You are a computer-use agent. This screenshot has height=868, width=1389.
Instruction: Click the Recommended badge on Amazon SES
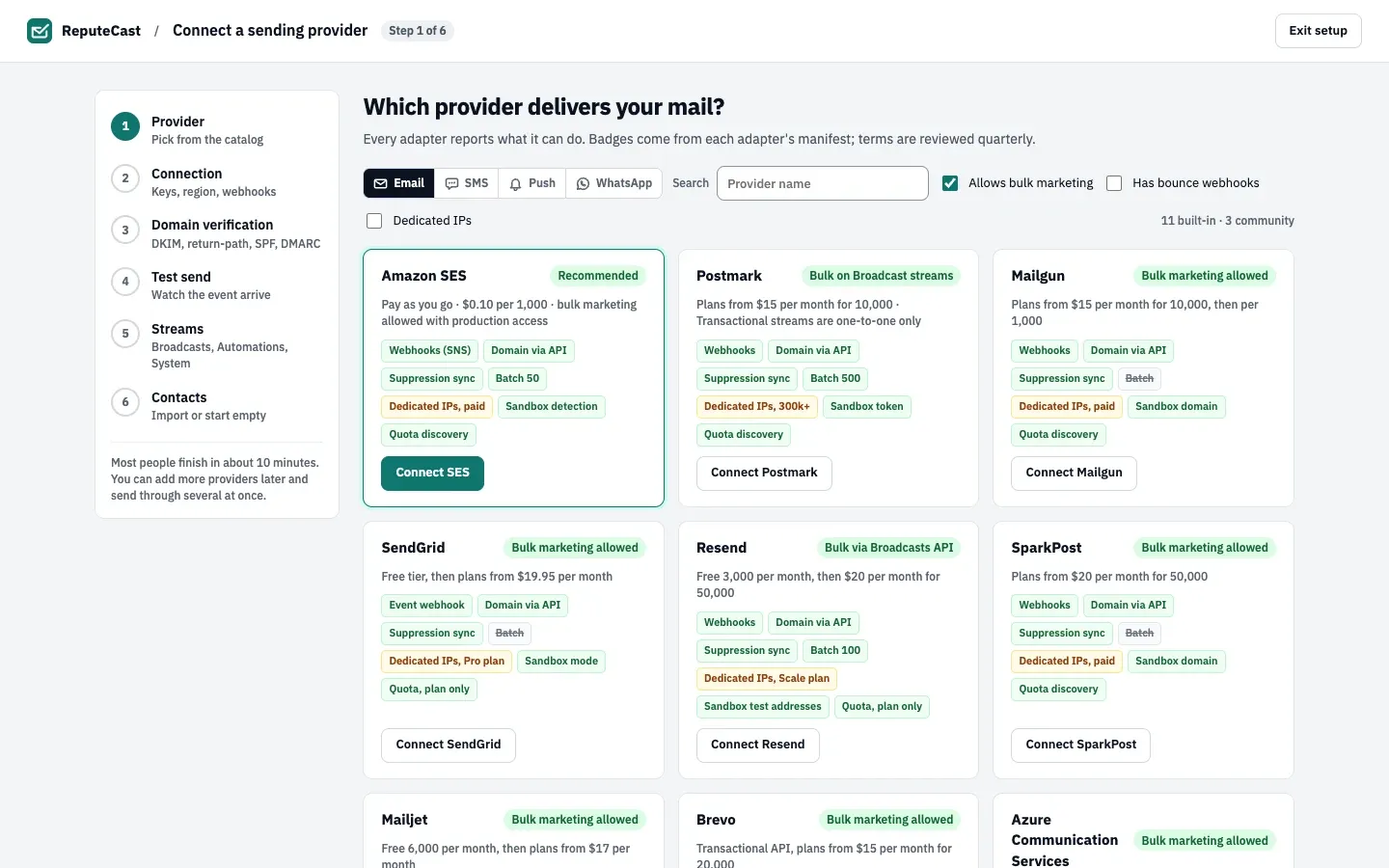tap(598, 276)
